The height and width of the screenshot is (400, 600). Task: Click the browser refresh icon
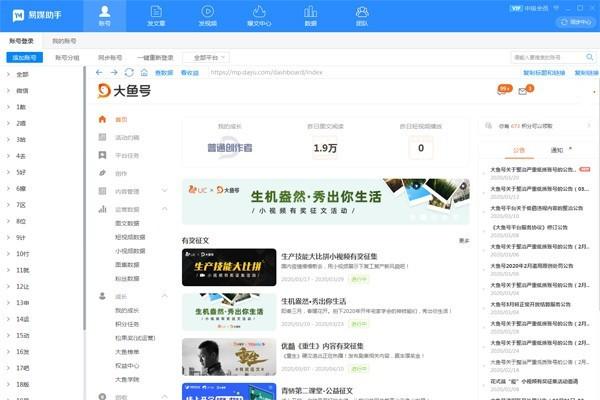[129, 73]
